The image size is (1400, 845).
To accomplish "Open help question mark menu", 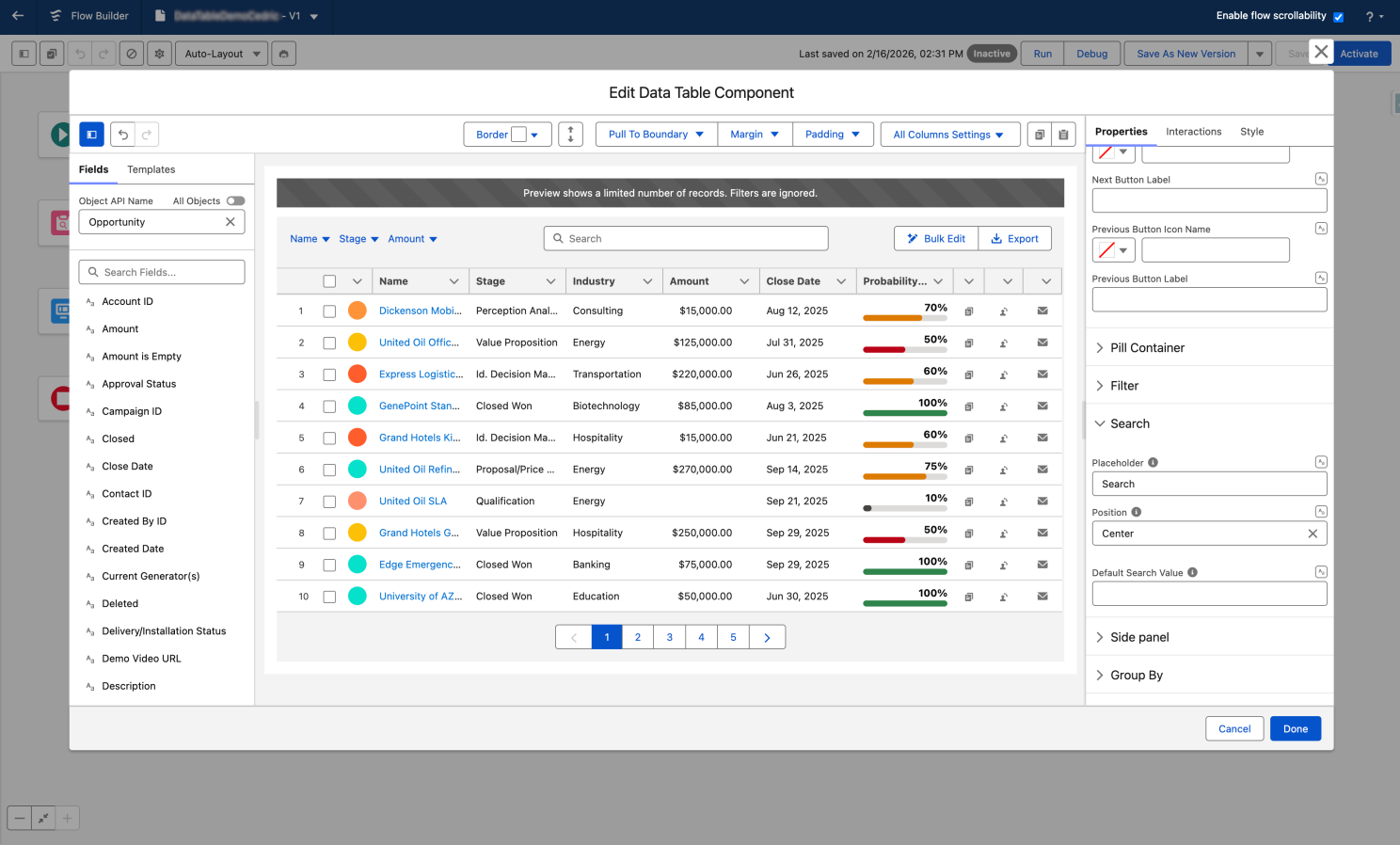I will click(x=1374, y=16).
